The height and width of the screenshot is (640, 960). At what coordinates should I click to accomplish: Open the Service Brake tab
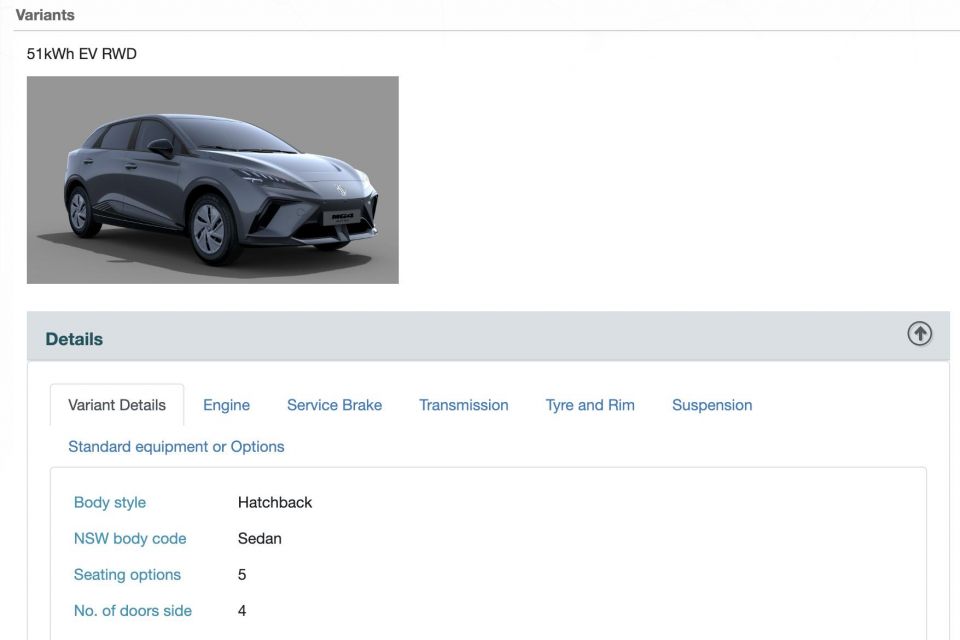pos(334,405)
